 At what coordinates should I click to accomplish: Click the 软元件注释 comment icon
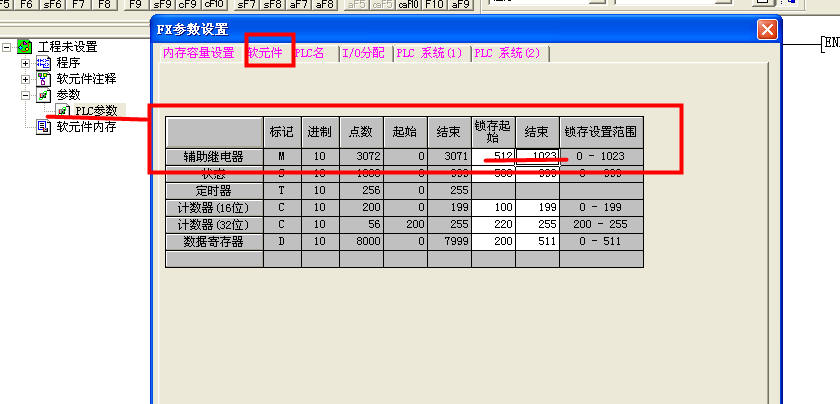click(43, 79)
